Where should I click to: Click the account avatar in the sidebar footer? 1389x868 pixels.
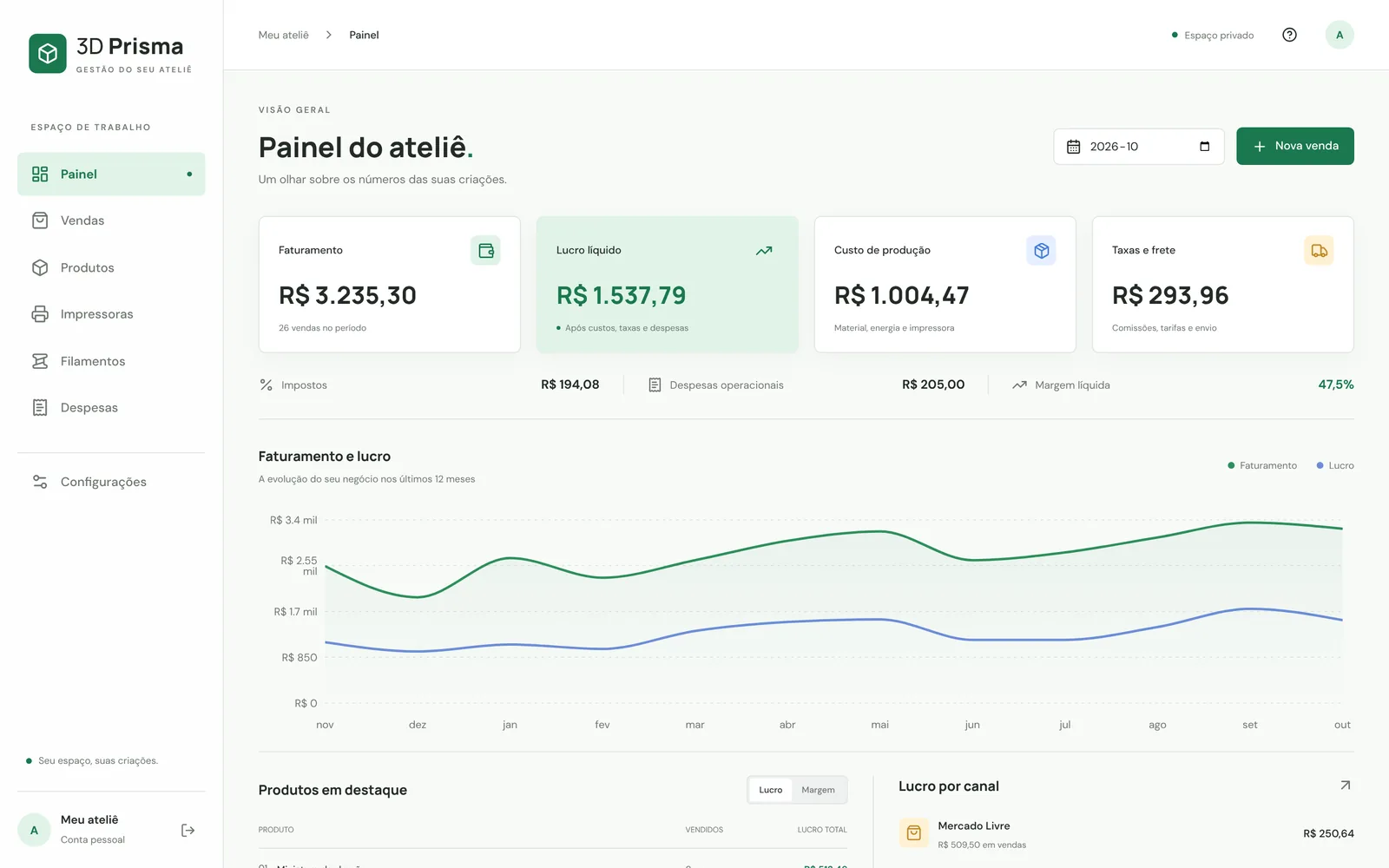34,830
